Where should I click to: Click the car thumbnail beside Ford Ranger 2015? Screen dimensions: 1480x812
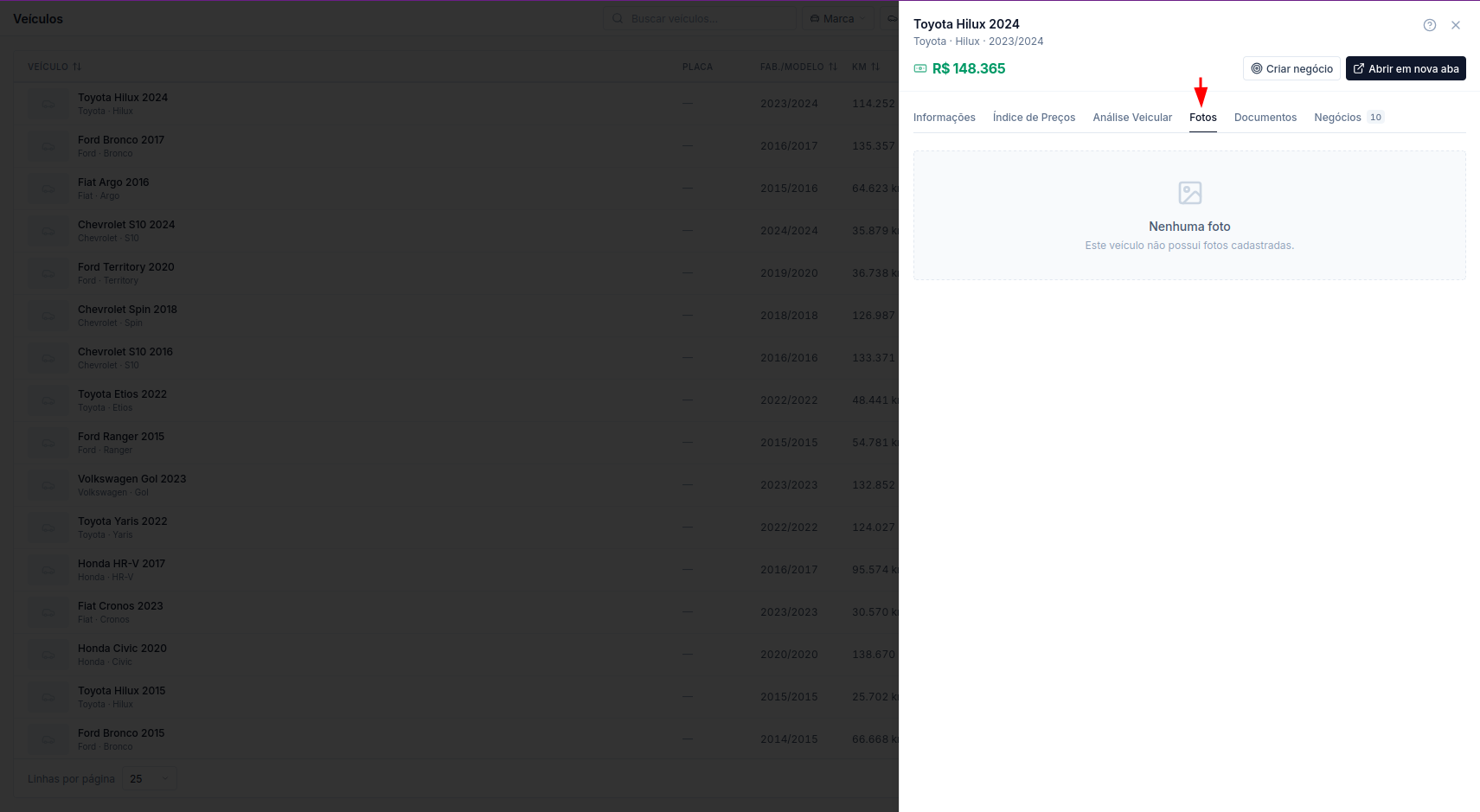(x=48, y=443)
